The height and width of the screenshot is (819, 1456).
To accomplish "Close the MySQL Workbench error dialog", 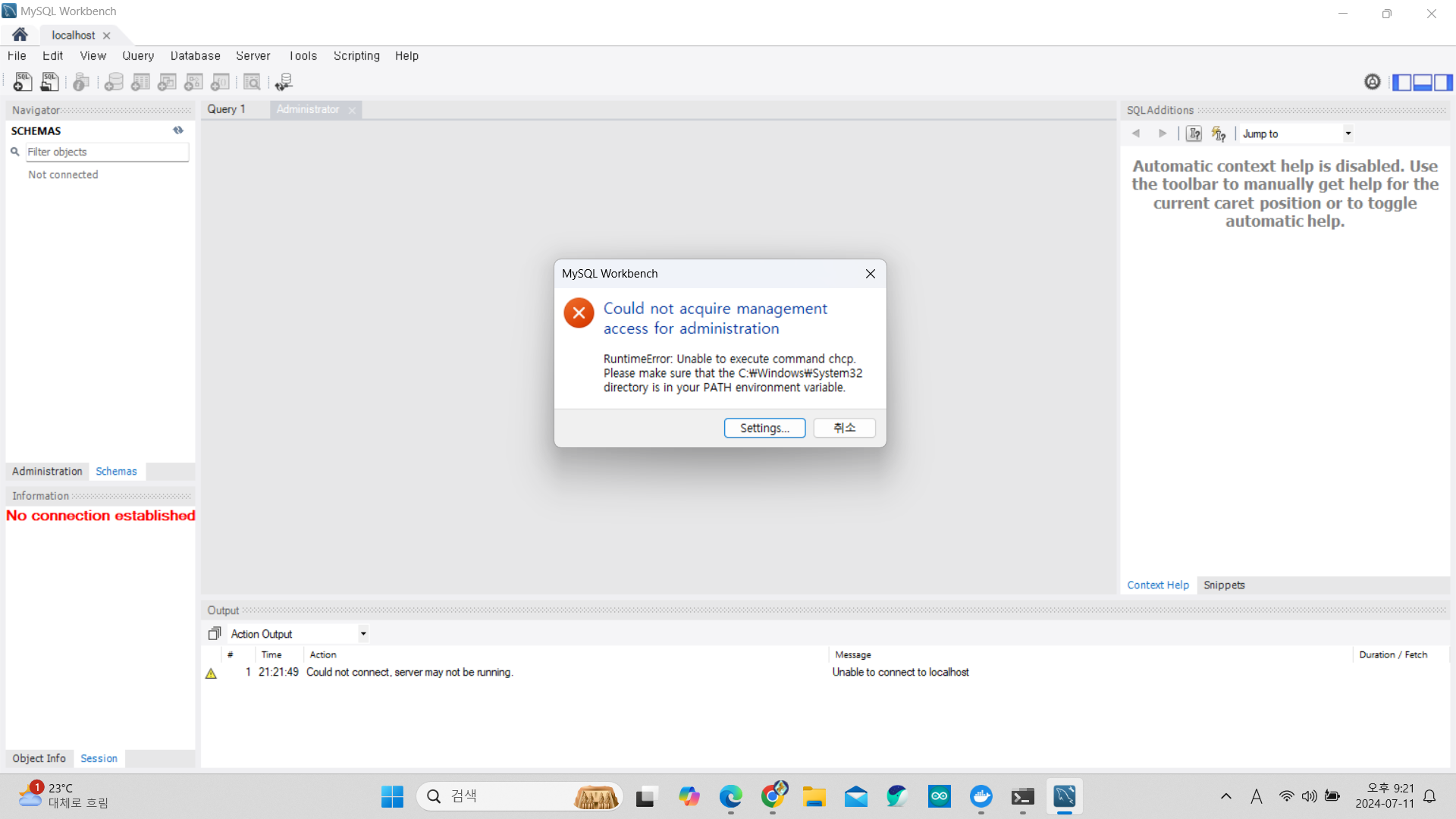I will 871,274.
